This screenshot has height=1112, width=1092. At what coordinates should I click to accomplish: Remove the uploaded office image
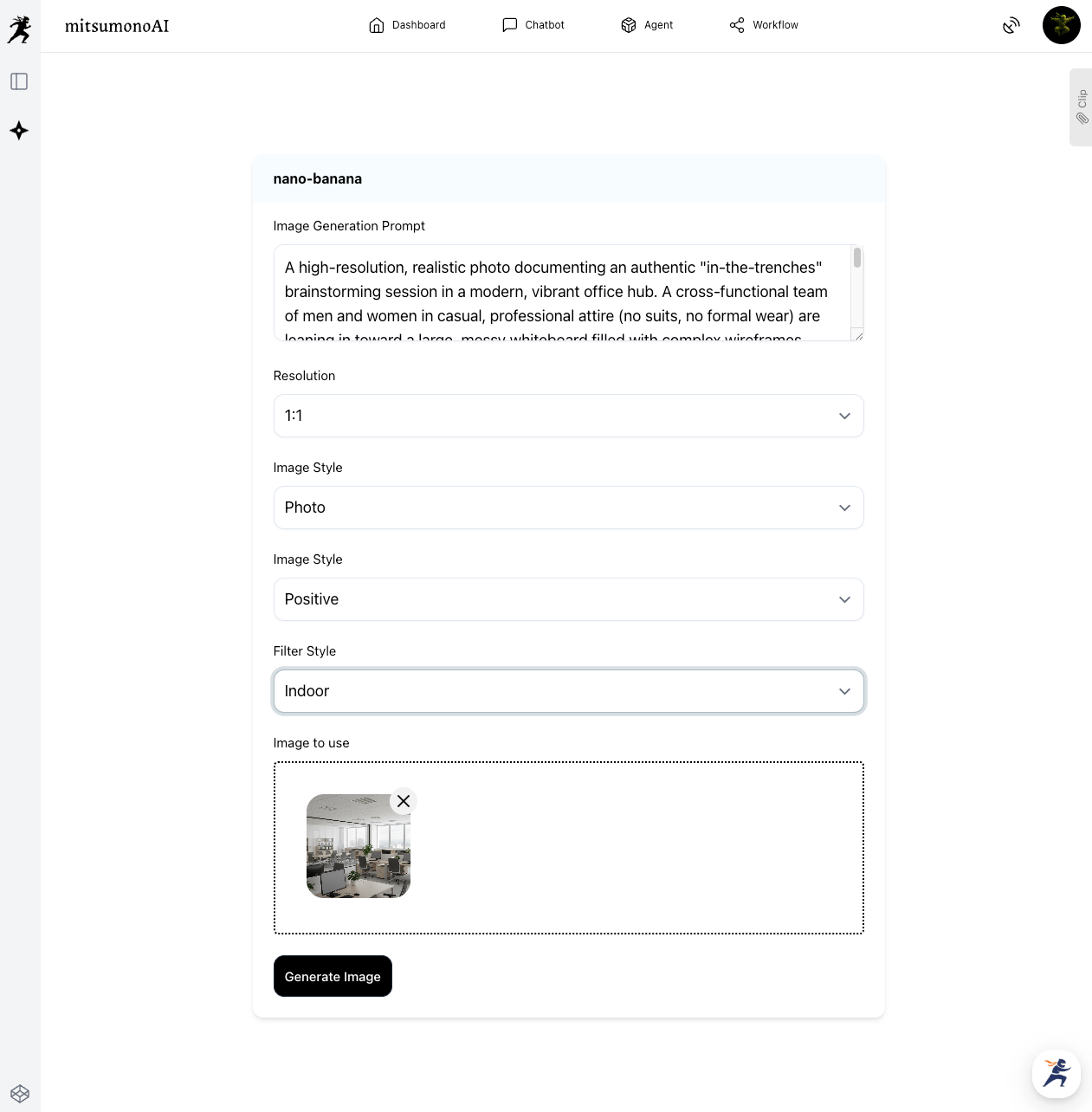[404, 801]
